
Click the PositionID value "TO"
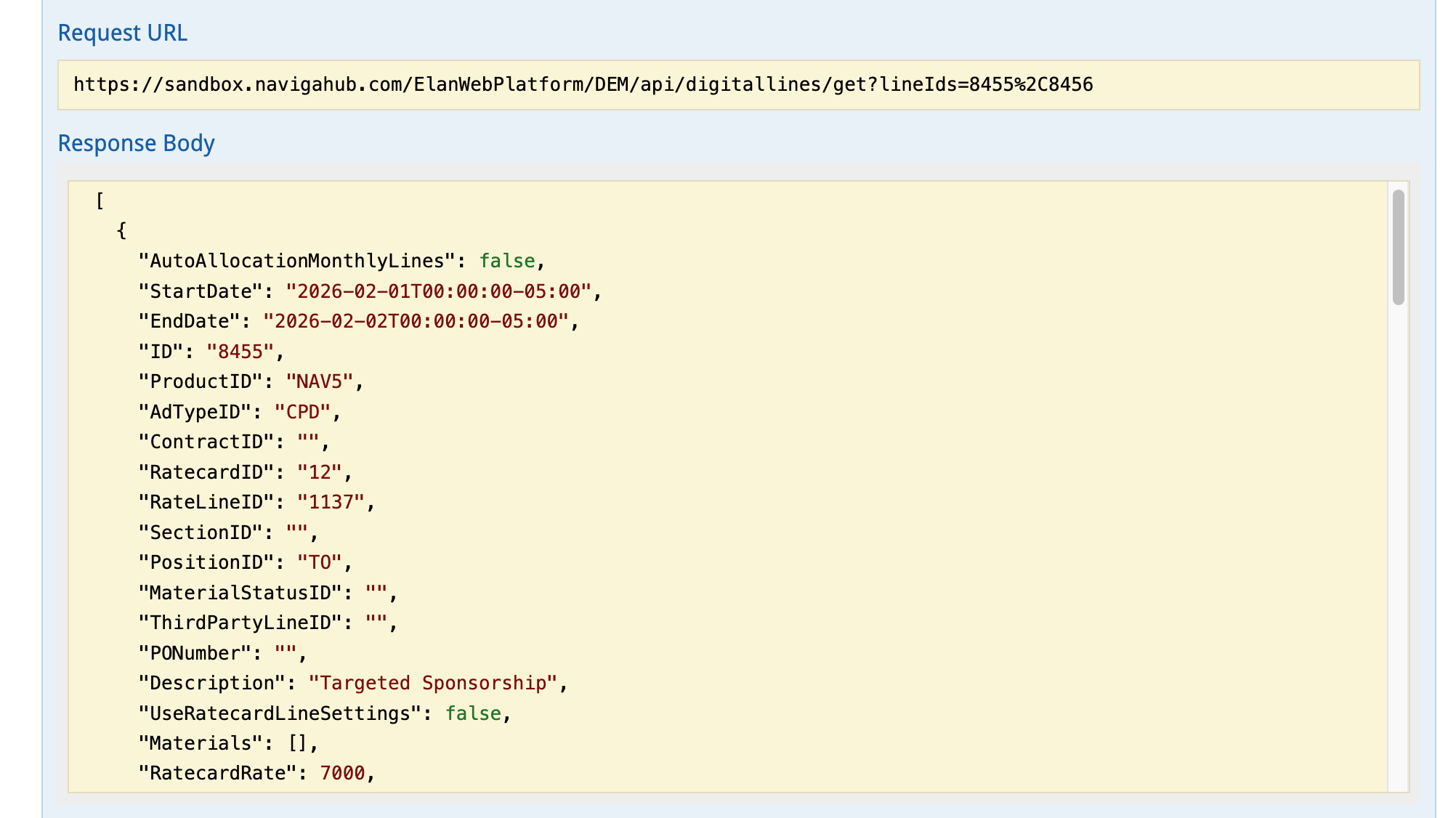click(x=319, y=563)
